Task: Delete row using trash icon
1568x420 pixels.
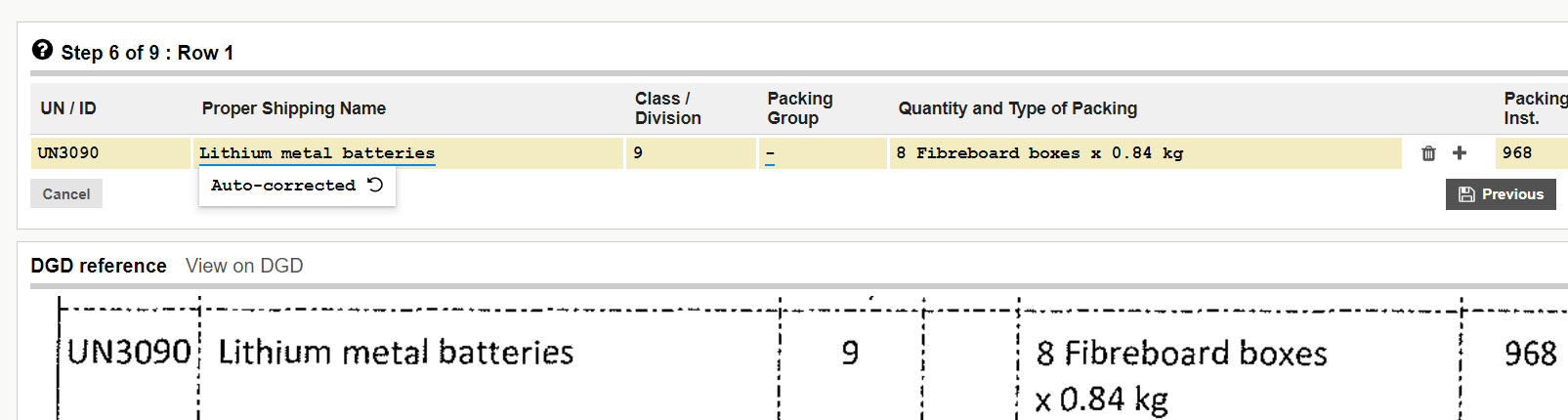Action: coord(1428,153)
